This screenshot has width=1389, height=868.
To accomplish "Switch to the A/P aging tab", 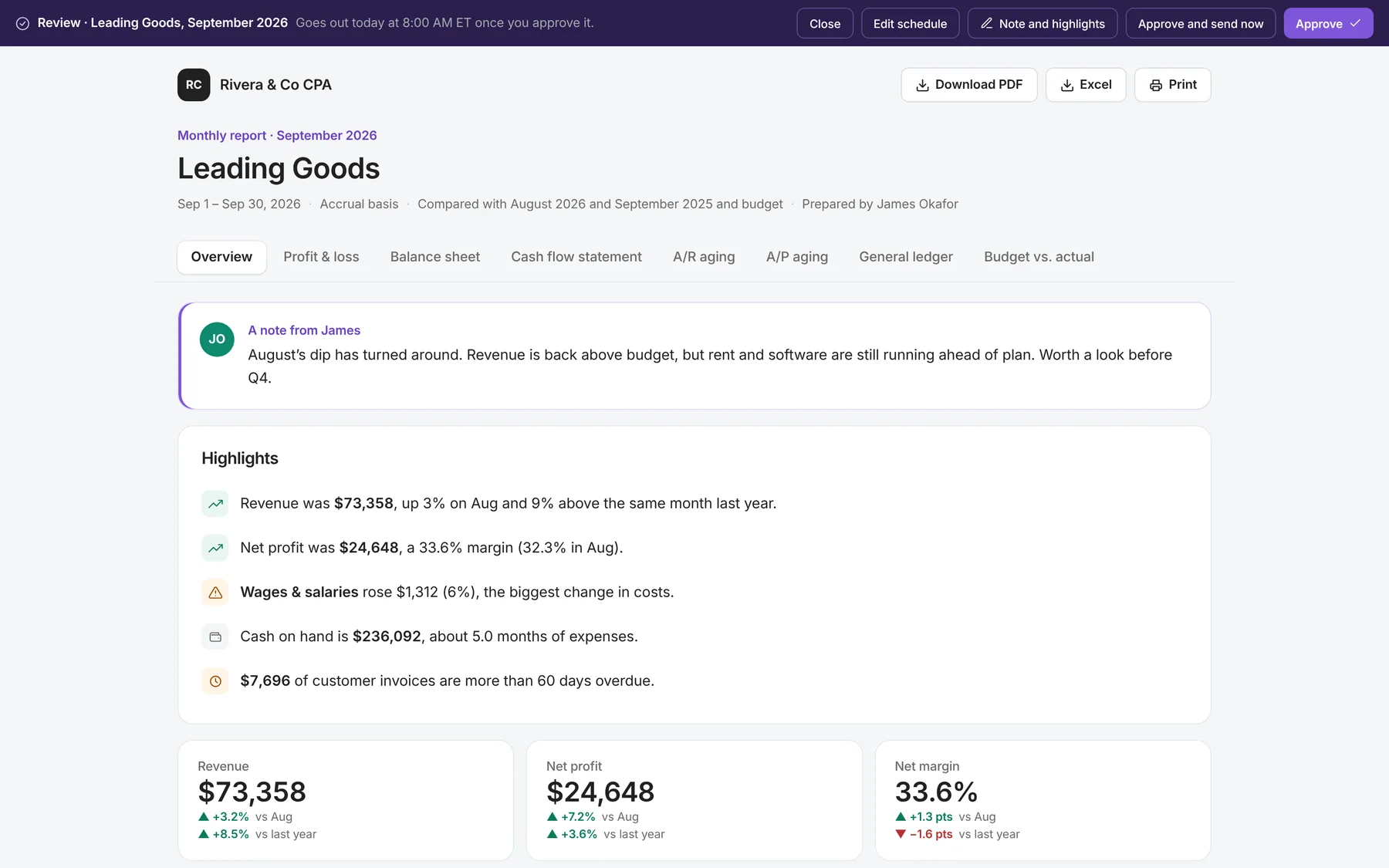I will point(797,257).
